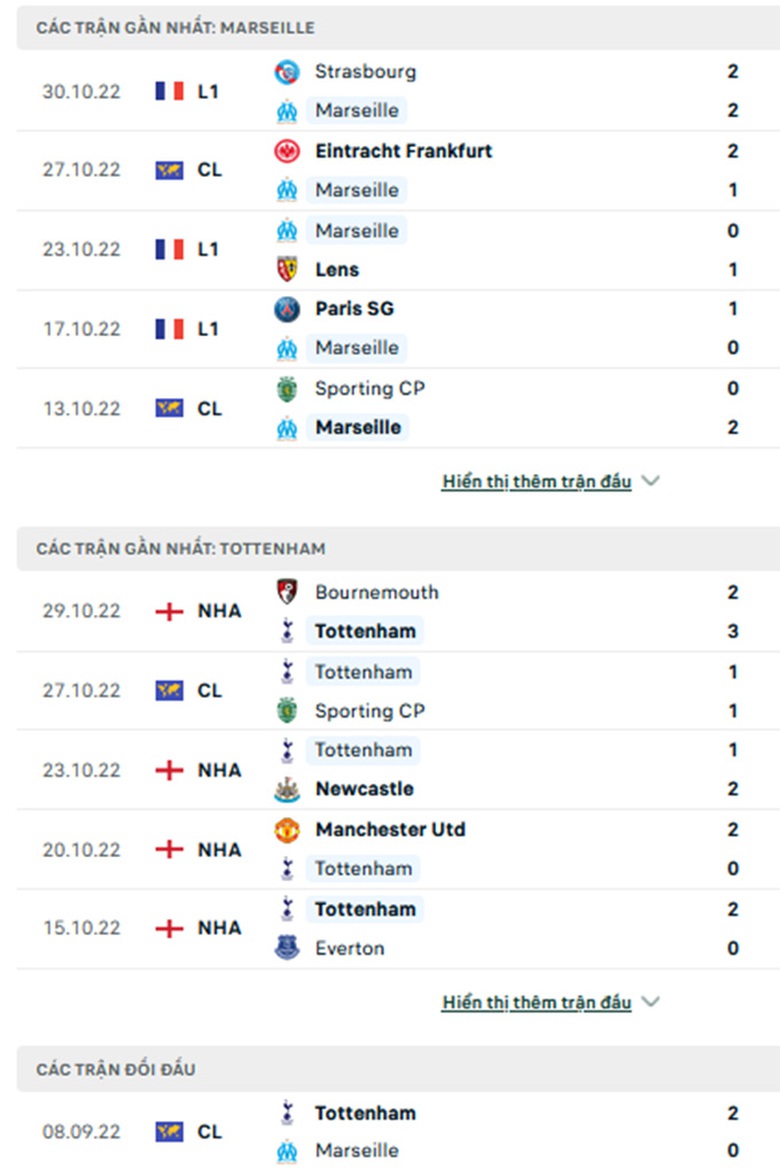Expand more Tottenham matches via chevron

[651, 1002]
